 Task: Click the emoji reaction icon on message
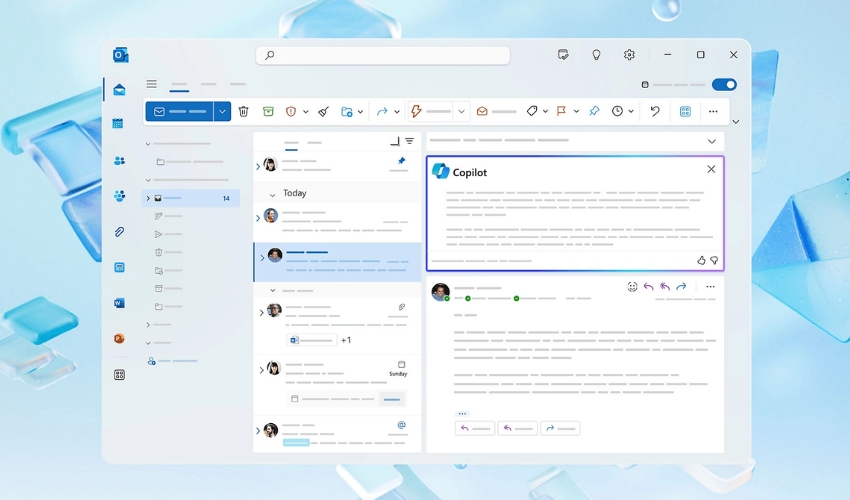[x=632, y=287]
